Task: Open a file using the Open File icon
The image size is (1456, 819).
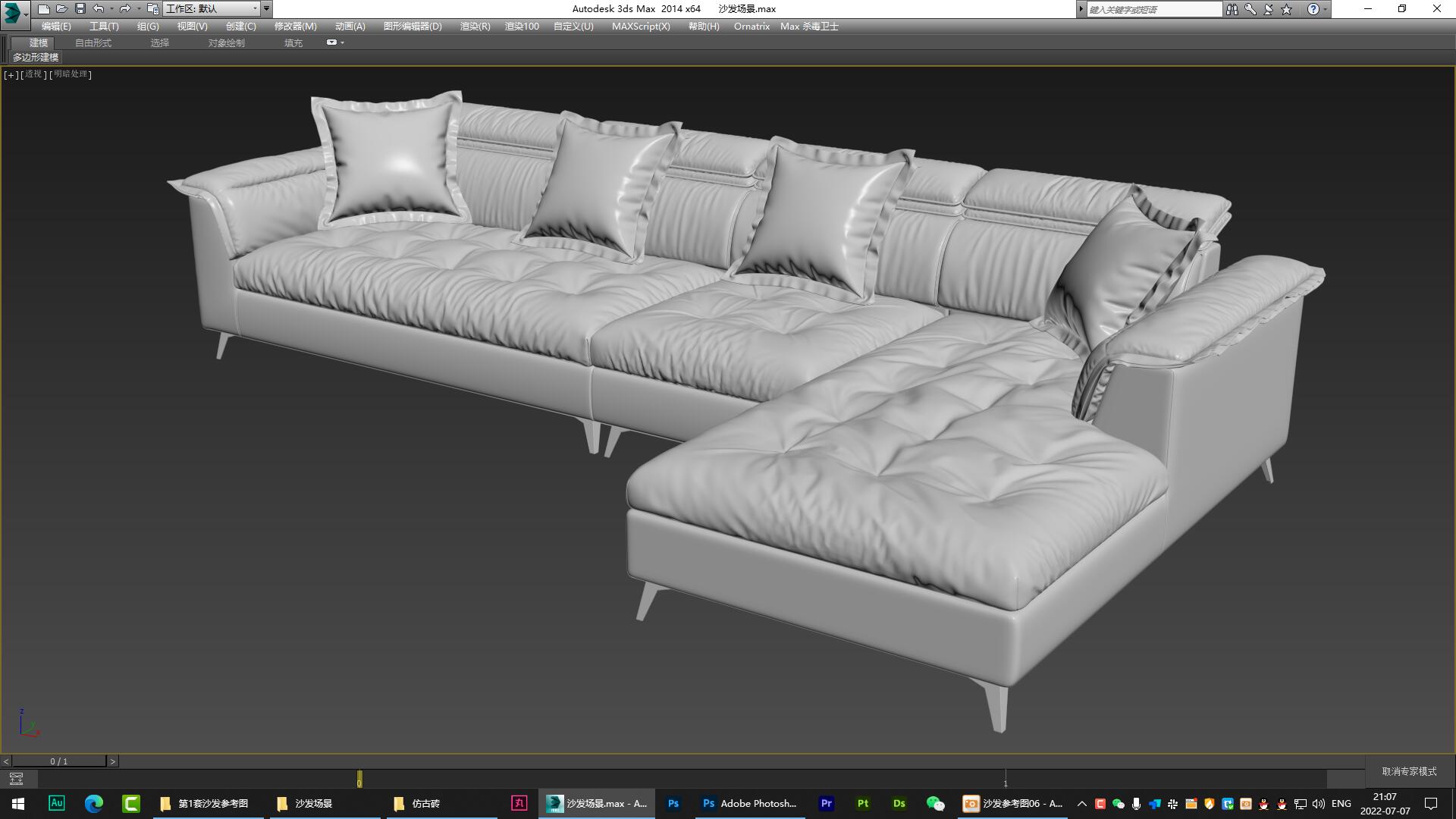Action: coord(64,9)
